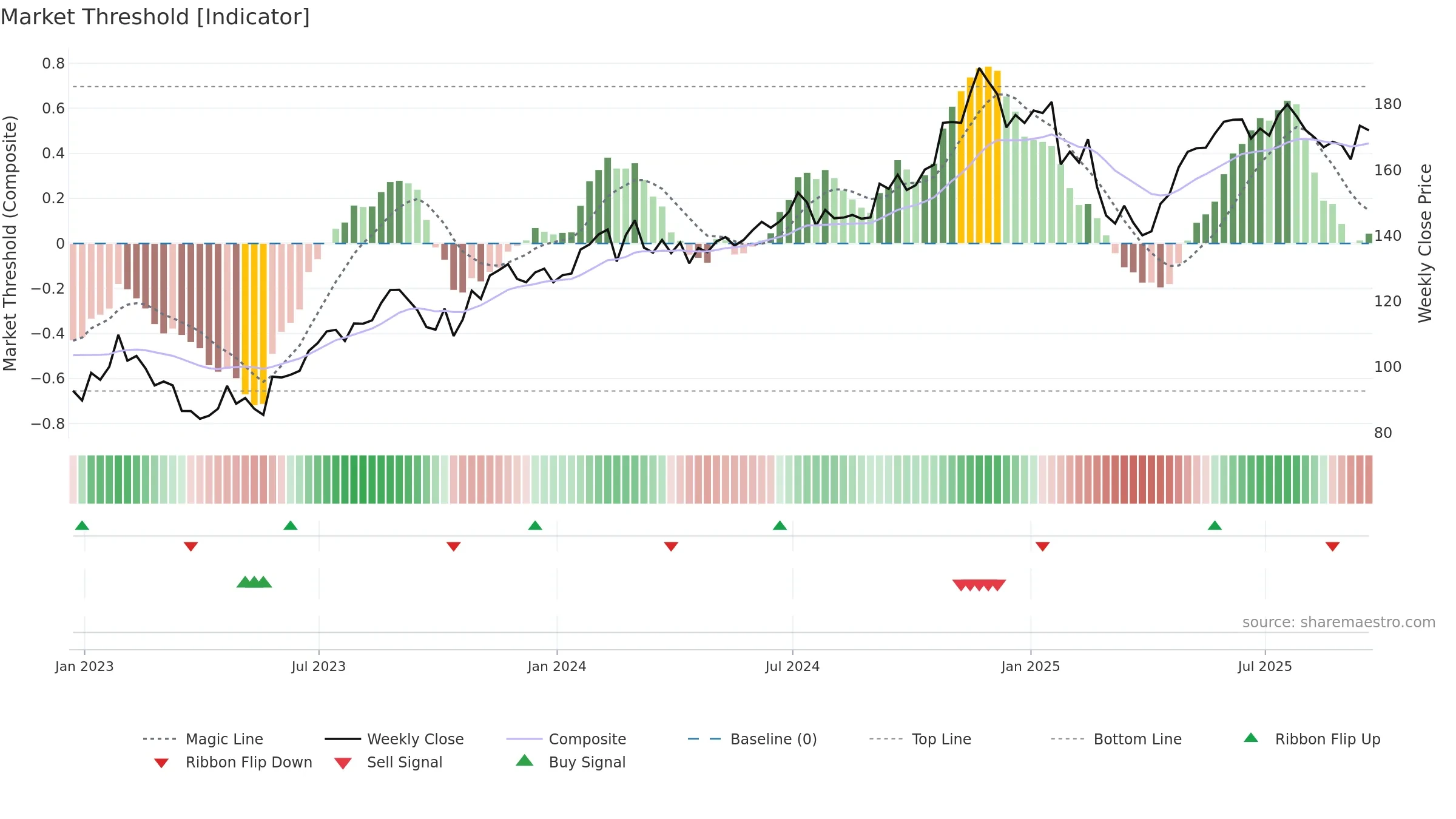This screenshot has width=1456, height=819.
Task: Click the Jul 2024 x-axis label
Action: click(792, 667)
